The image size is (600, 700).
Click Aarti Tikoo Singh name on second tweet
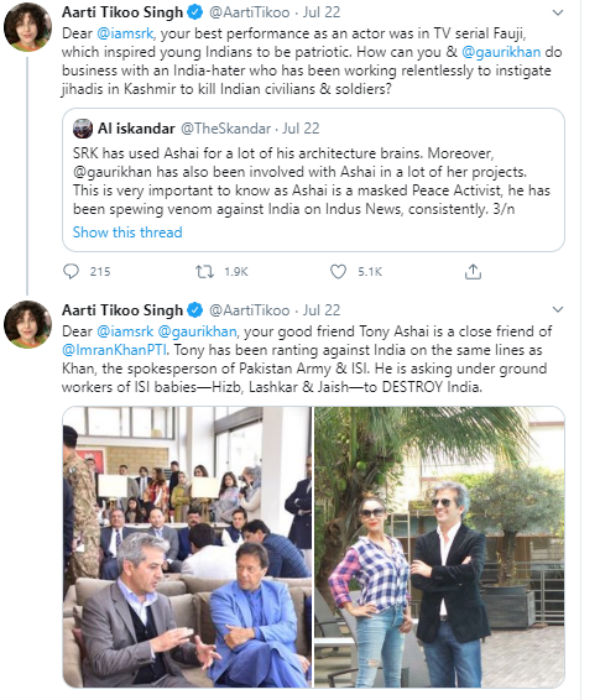coord(122,310)
